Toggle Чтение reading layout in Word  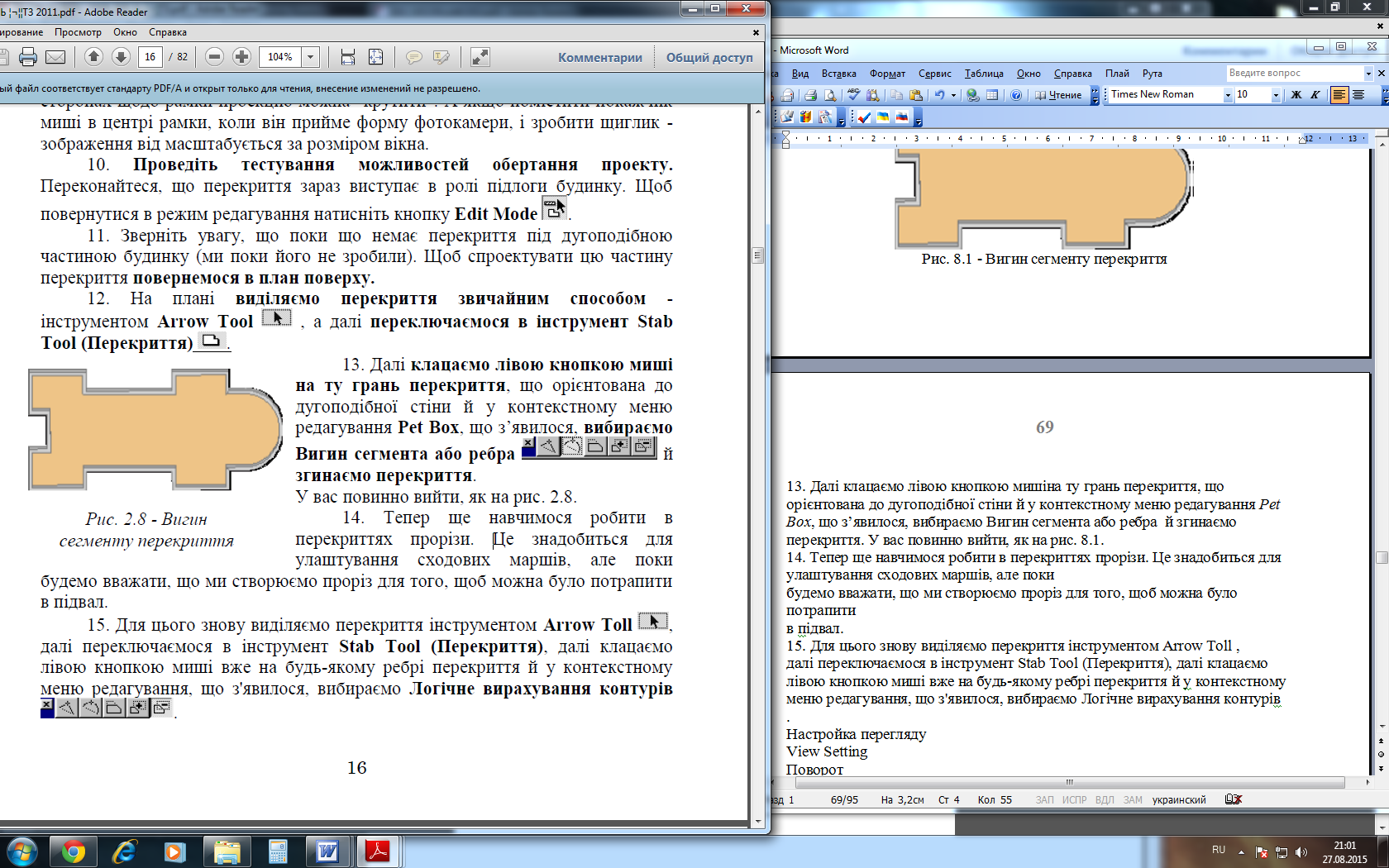point(1057,95)
